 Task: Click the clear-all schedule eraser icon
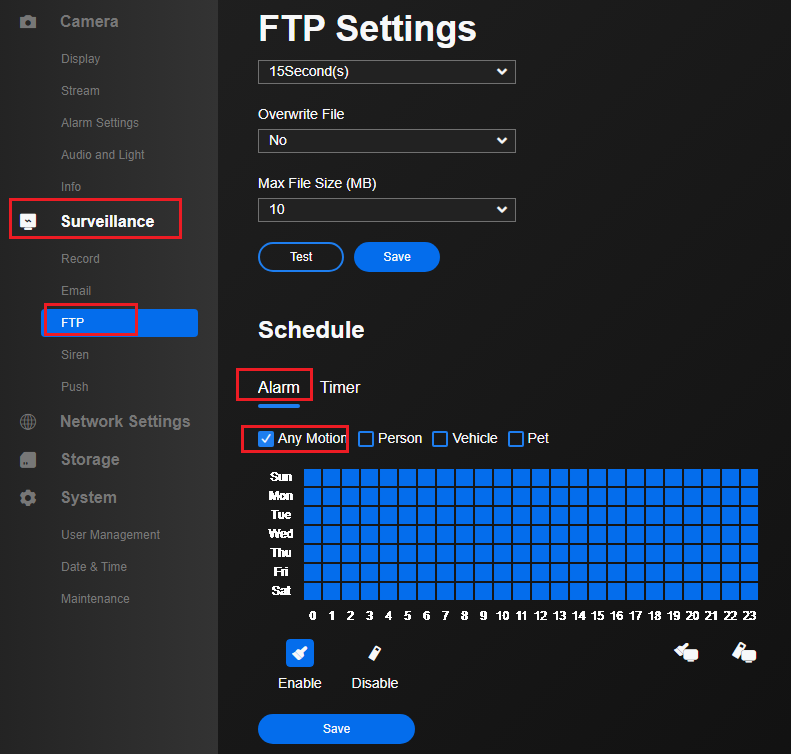pyautogui.click(x=743, y=652)
